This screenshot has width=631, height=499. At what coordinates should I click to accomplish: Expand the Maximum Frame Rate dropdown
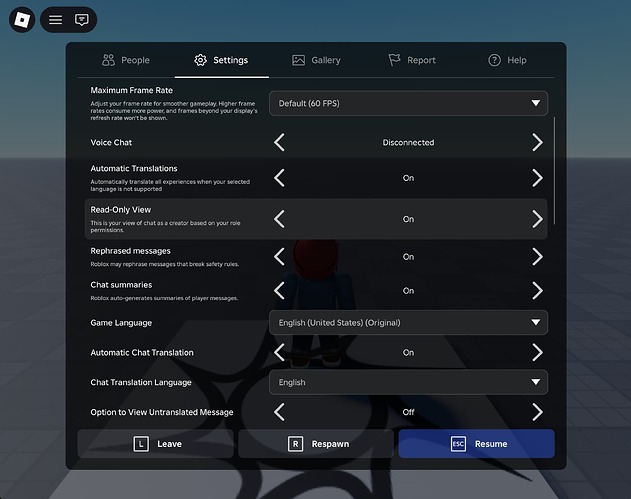click(408, 103)
